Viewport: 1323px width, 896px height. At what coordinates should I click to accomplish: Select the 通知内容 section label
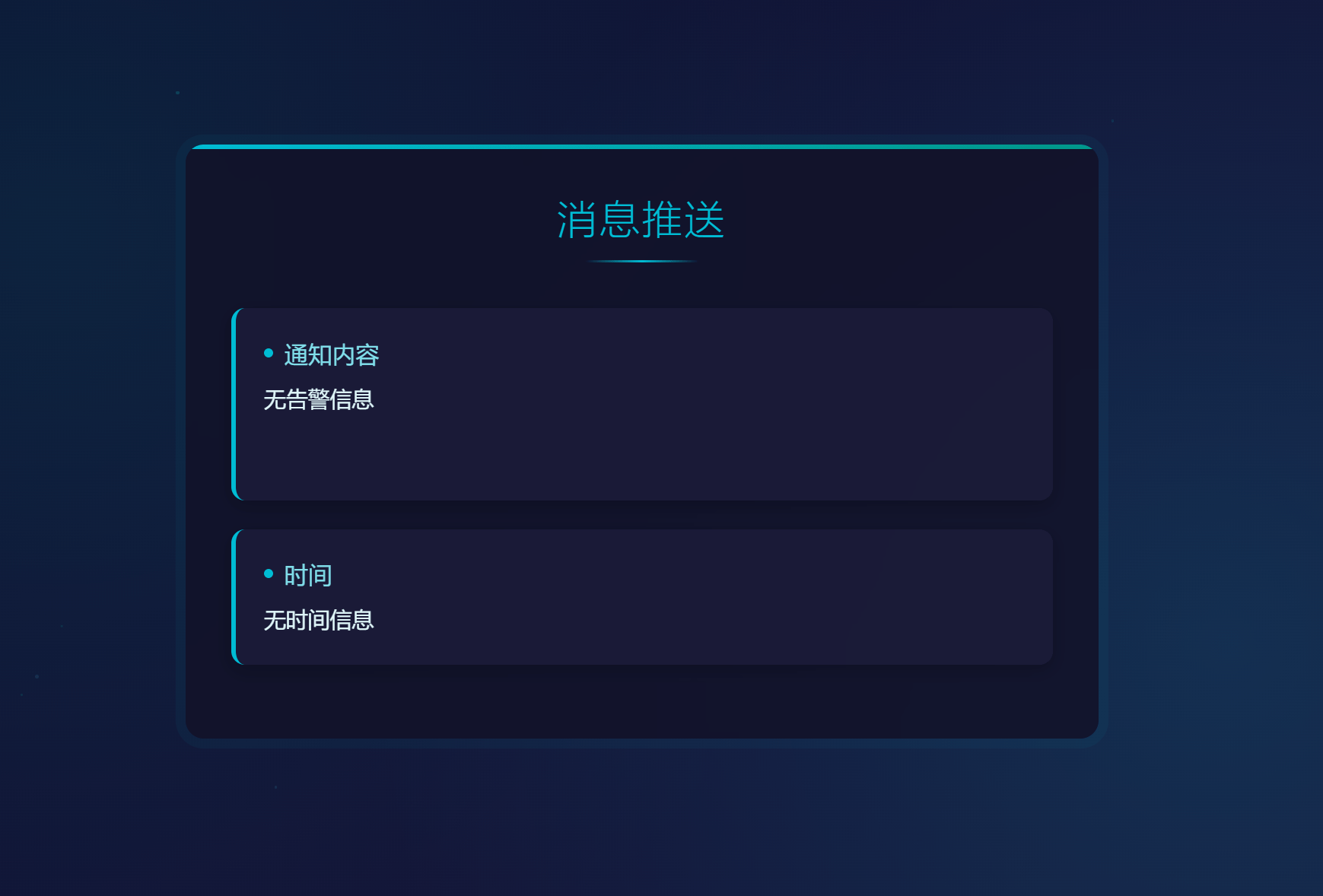tap(331, 355)
